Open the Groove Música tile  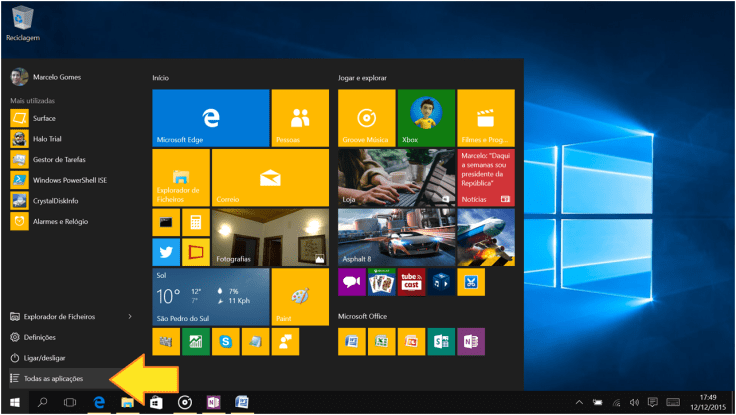point(366,117)
